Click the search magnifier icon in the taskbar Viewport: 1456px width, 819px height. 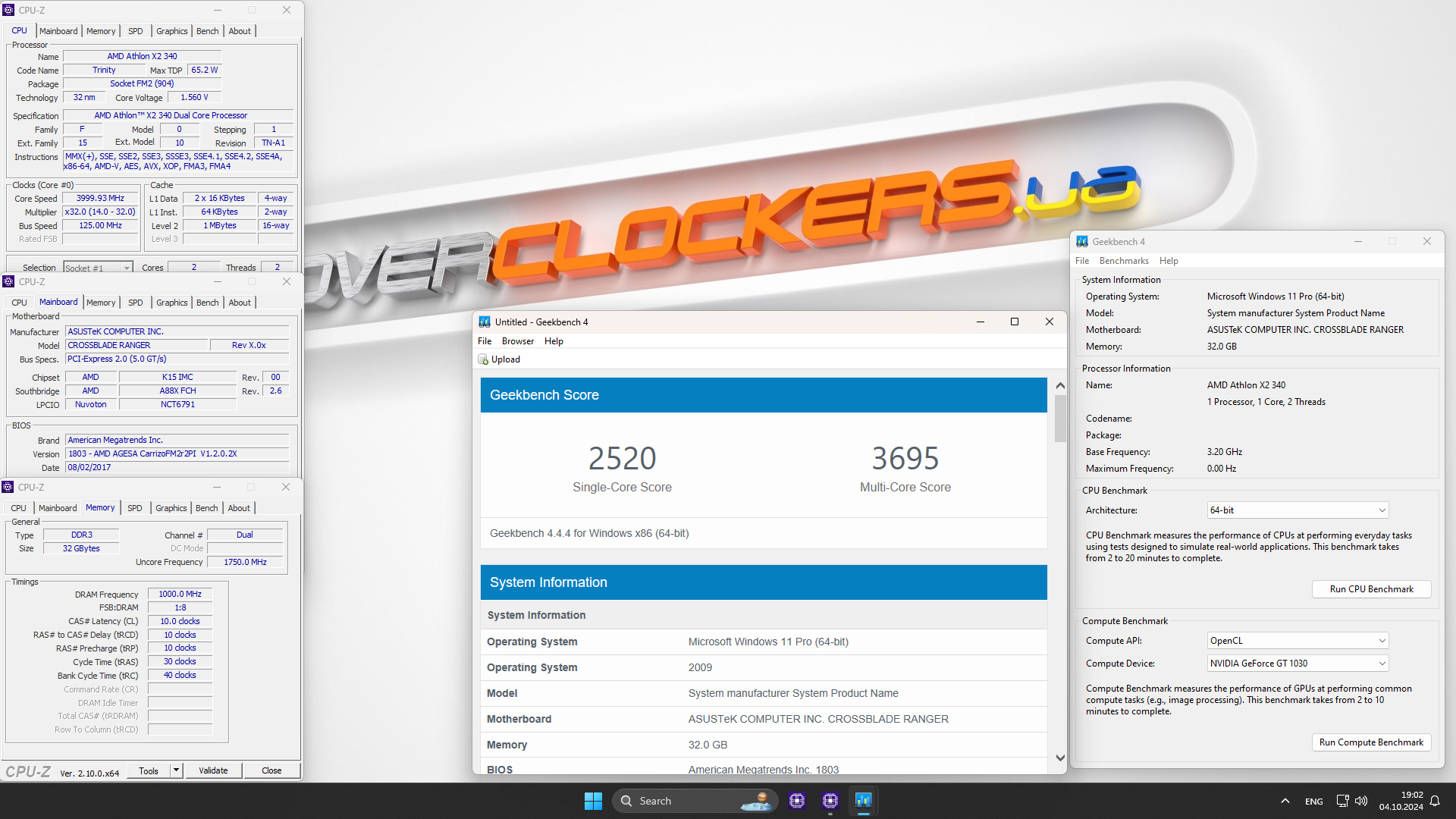coord(626,801)
